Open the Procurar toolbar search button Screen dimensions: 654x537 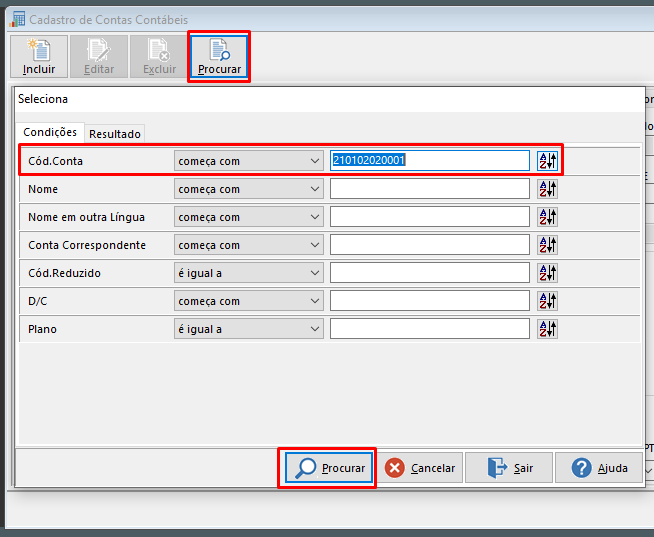point(219,57)
